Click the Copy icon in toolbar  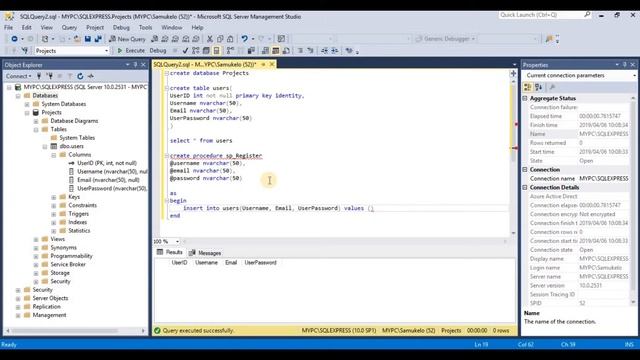pos(220,39)
